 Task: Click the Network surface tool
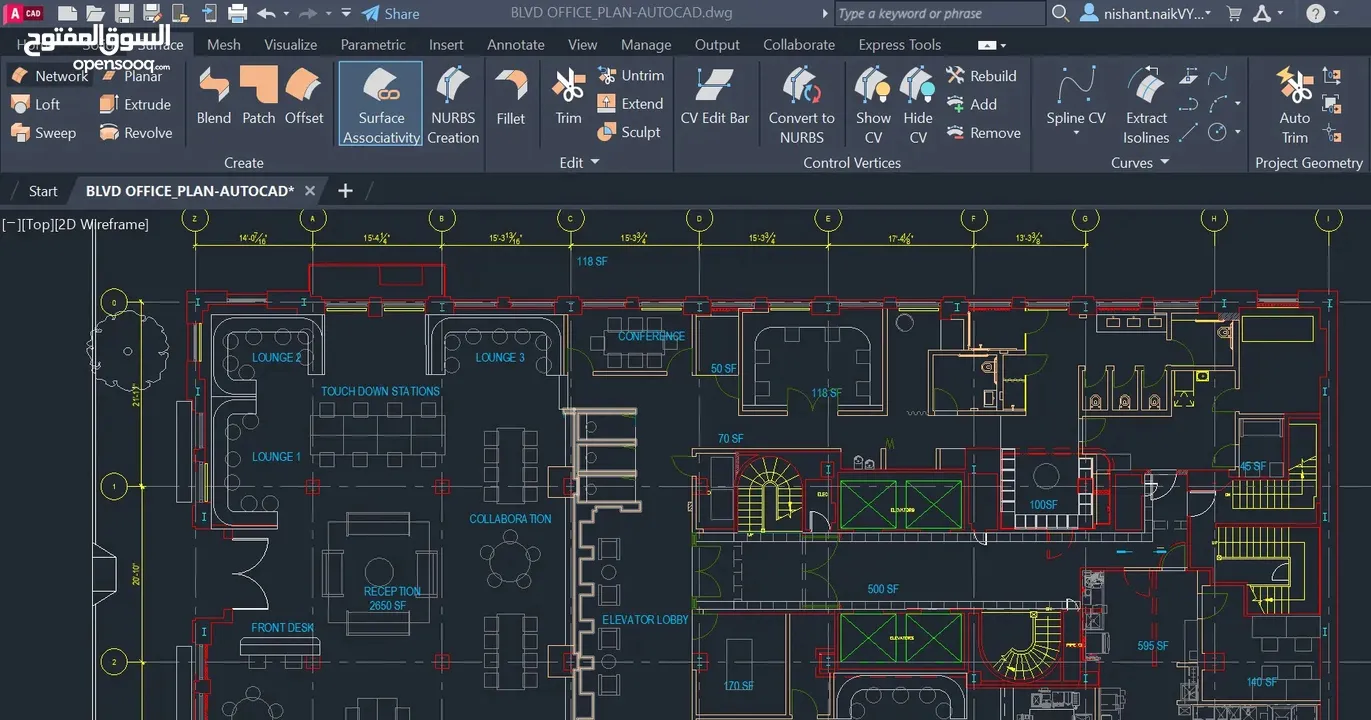pos(50,76)
